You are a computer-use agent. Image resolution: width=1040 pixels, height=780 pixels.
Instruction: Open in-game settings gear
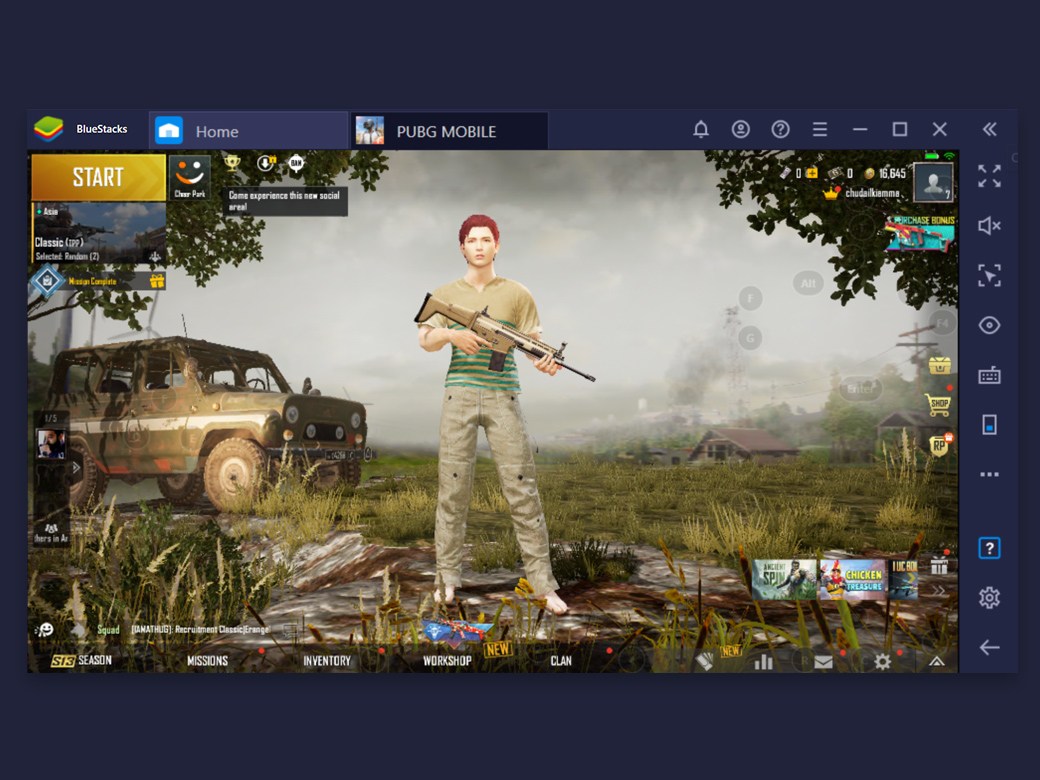coord(882,661)
